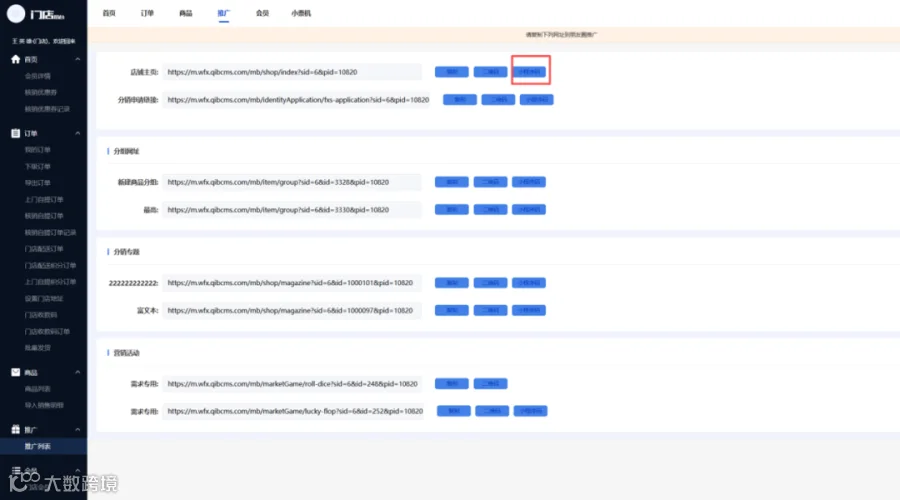Click the 分销申请链接 URL field

(296, 99)
